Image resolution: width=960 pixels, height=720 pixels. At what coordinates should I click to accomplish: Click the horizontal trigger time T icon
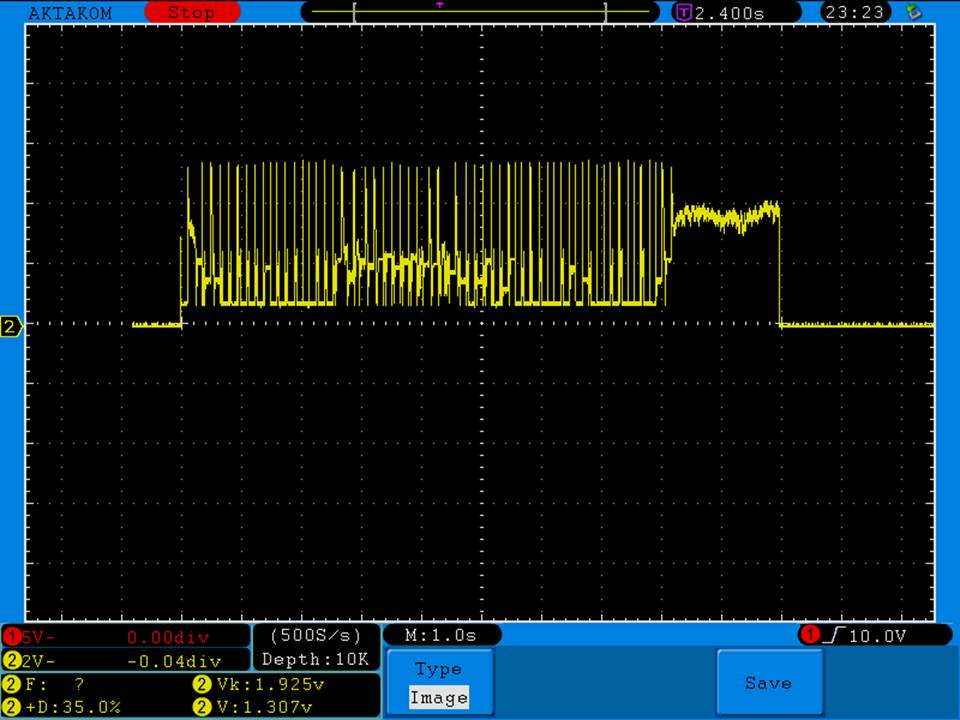click(684, 13)
